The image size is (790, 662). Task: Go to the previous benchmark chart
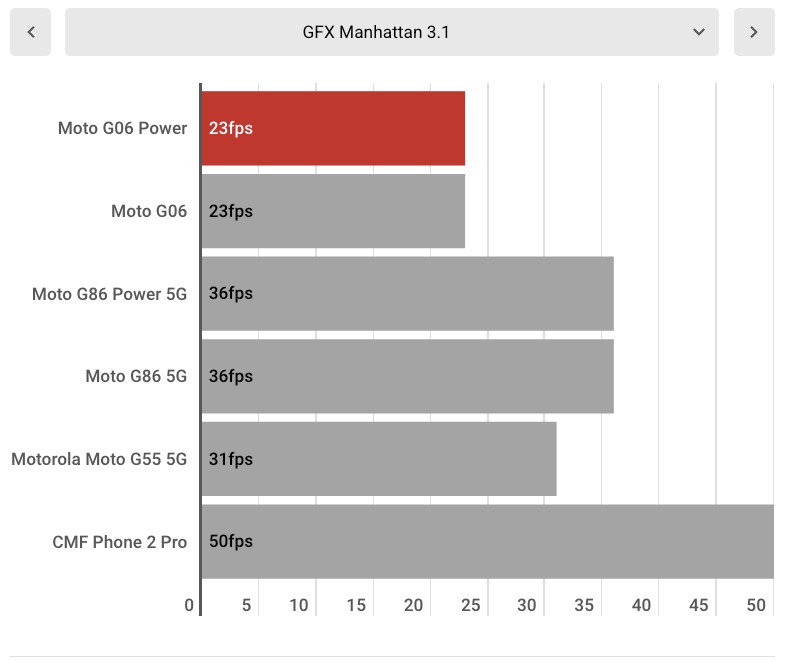[31, 32]
